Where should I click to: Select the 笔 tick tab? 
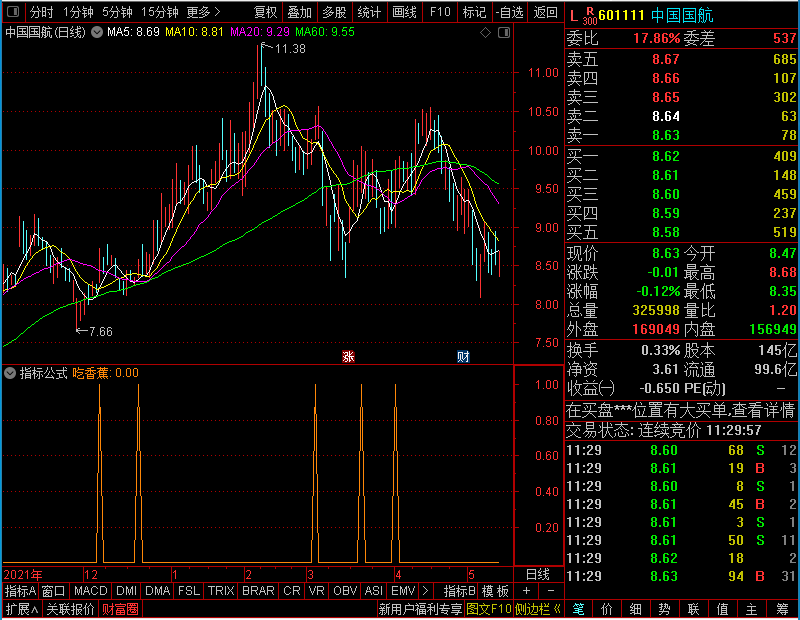coord(578,609)
